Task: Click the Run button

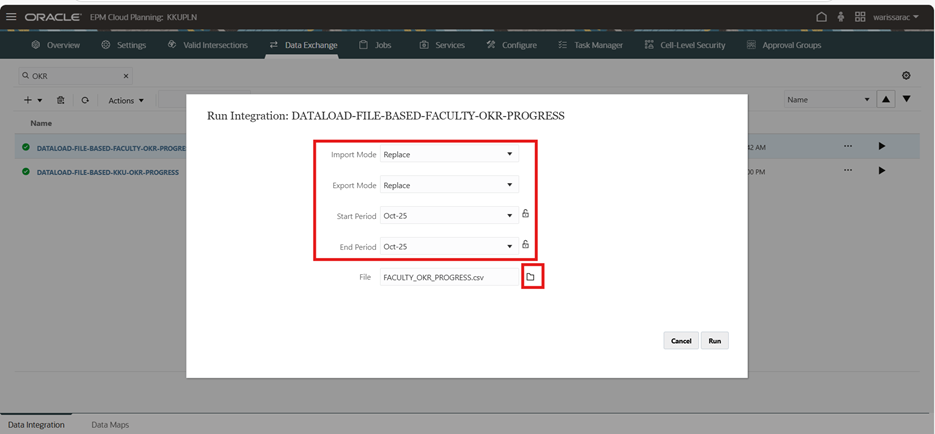Action: click(714, 341)
